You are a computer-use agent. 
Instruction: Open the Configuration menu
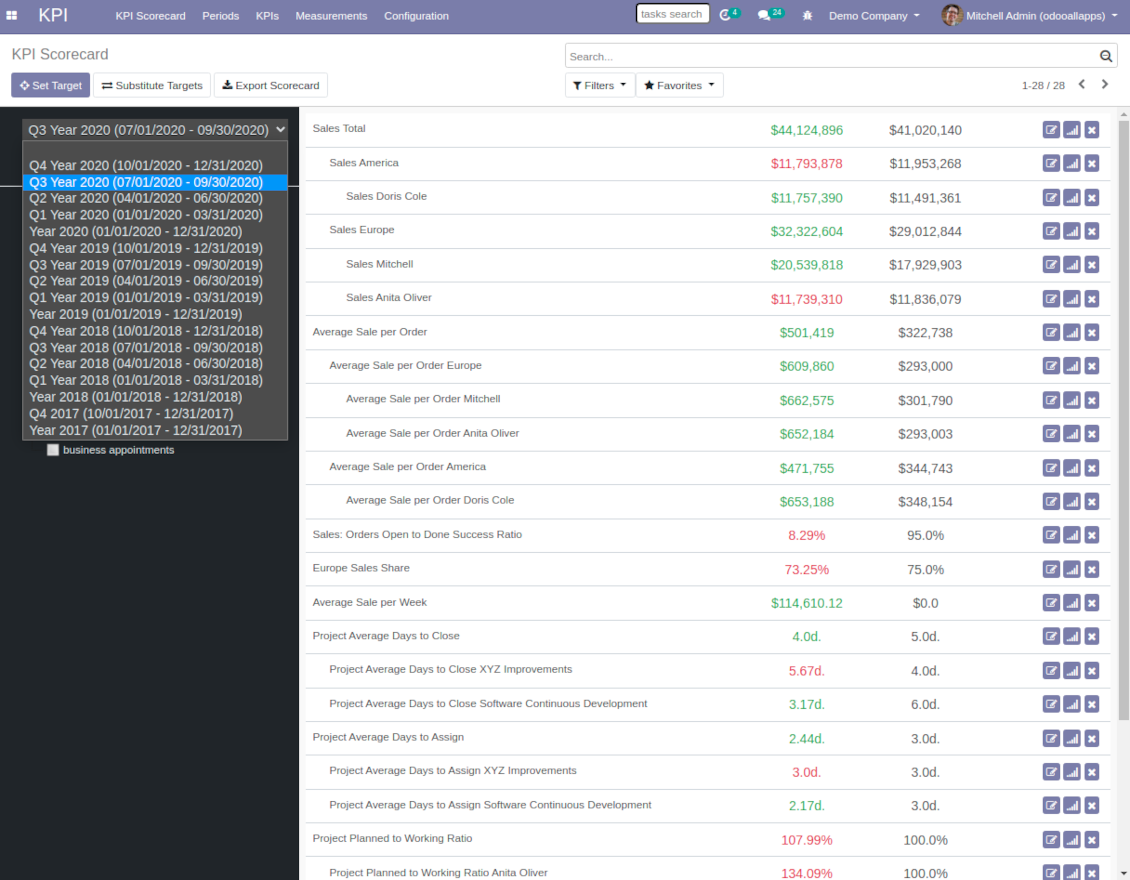(416, 15)
